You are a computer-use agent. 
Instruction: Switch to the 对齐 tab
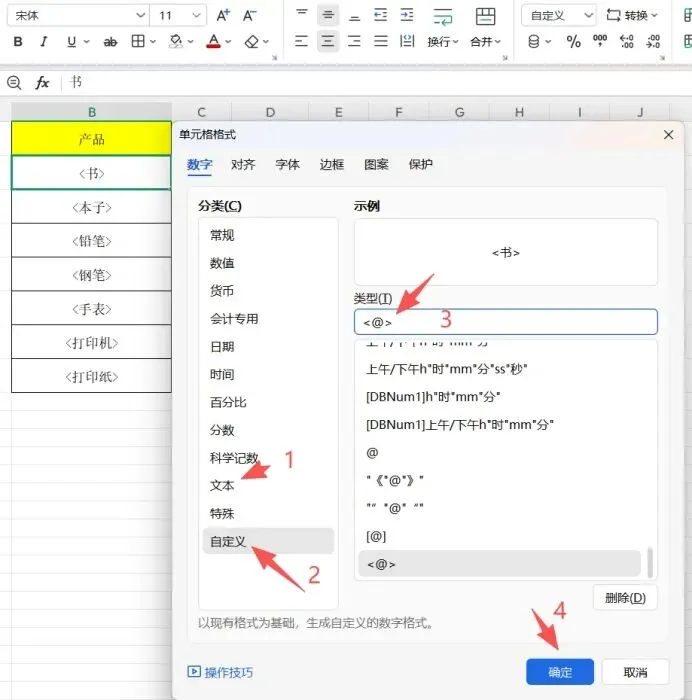click(x=243, y=164)
